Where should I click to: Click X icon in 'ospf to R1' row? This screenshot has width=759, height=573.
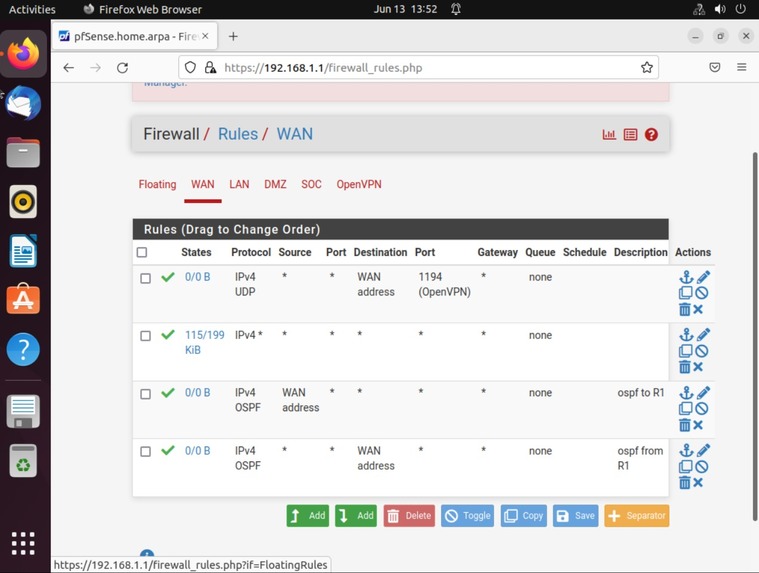[x=698, y=425]
